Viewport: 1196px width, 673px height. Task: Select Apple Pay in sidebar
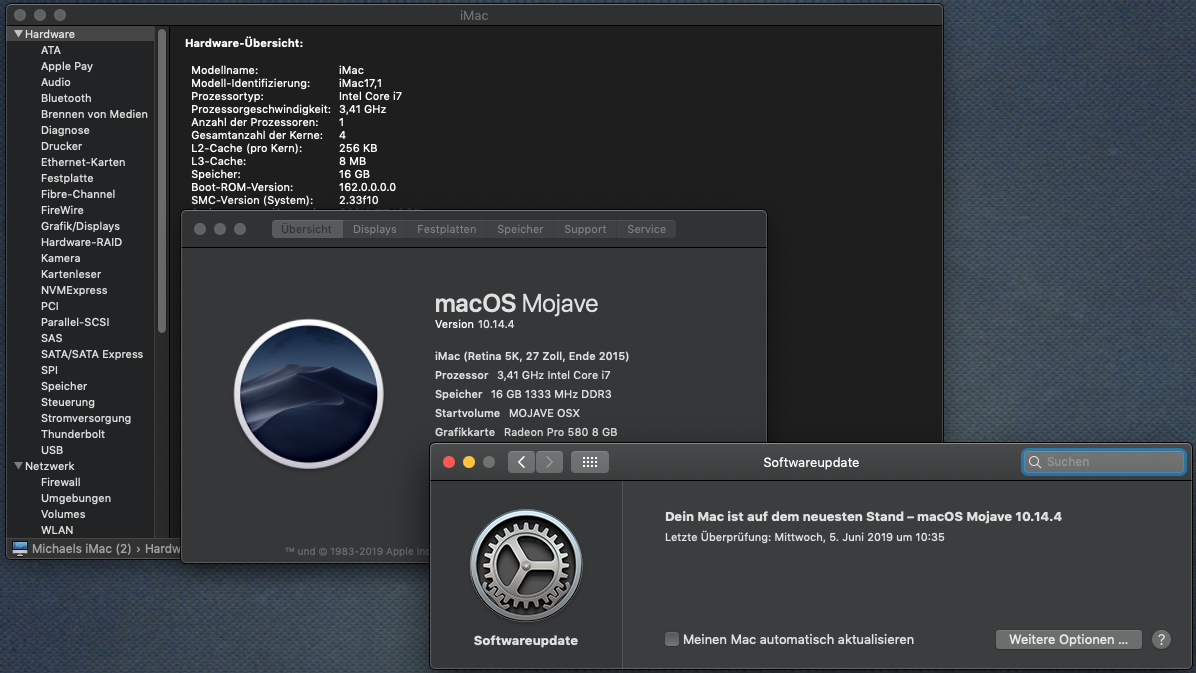(x=66, y=66)
